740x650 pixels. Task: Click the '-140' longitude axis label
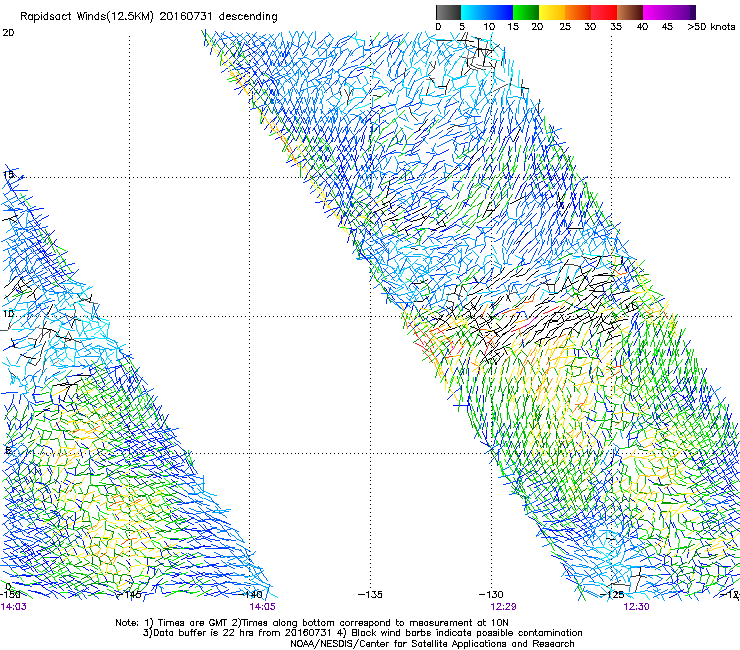pos(250,594)
